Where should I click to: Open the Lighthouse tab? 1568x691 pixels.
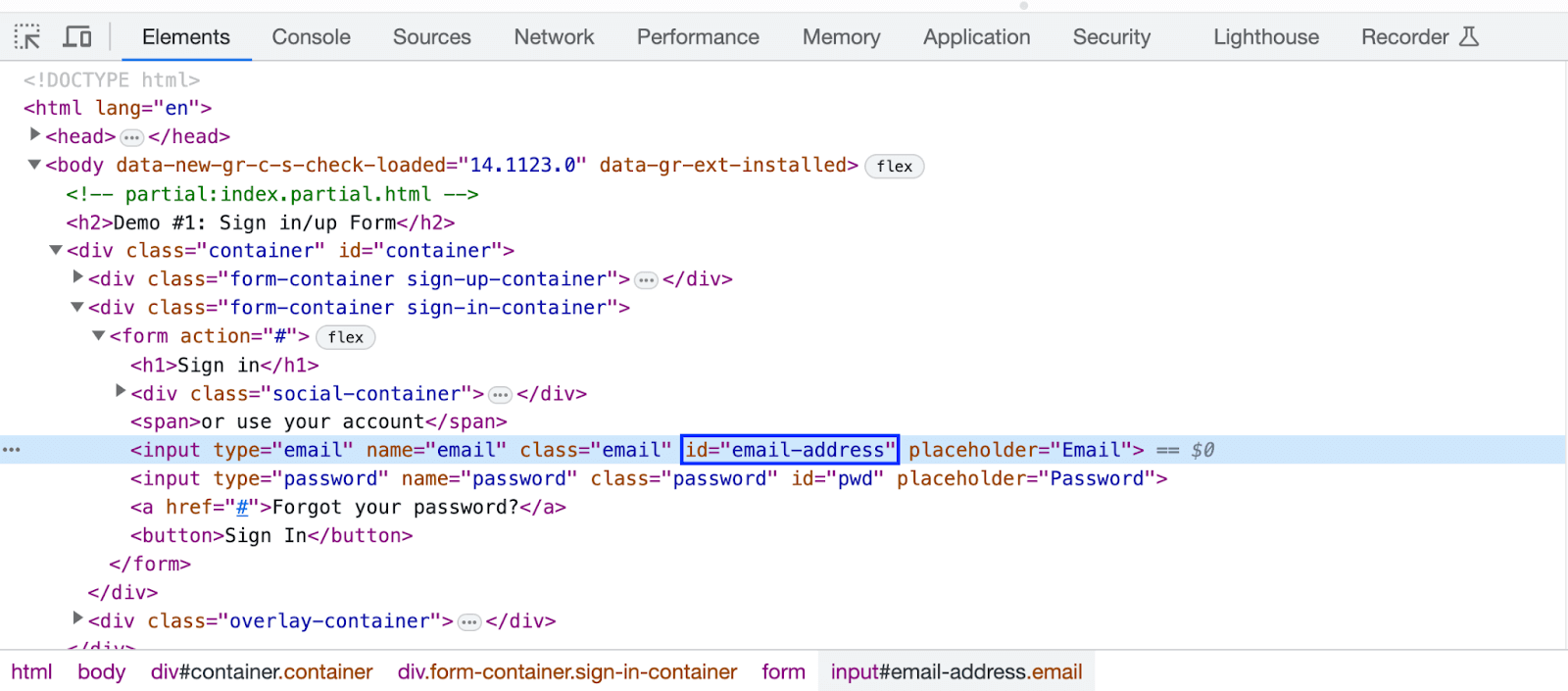click(x=1266, y=37)
